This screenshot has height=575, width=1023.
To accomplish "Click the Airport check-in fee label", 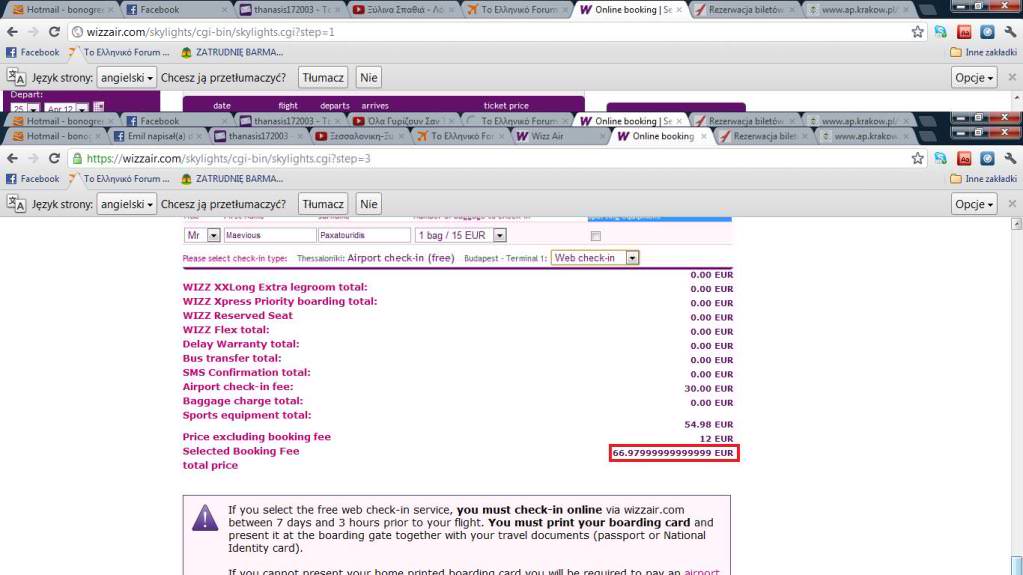I will click(238, 387).
